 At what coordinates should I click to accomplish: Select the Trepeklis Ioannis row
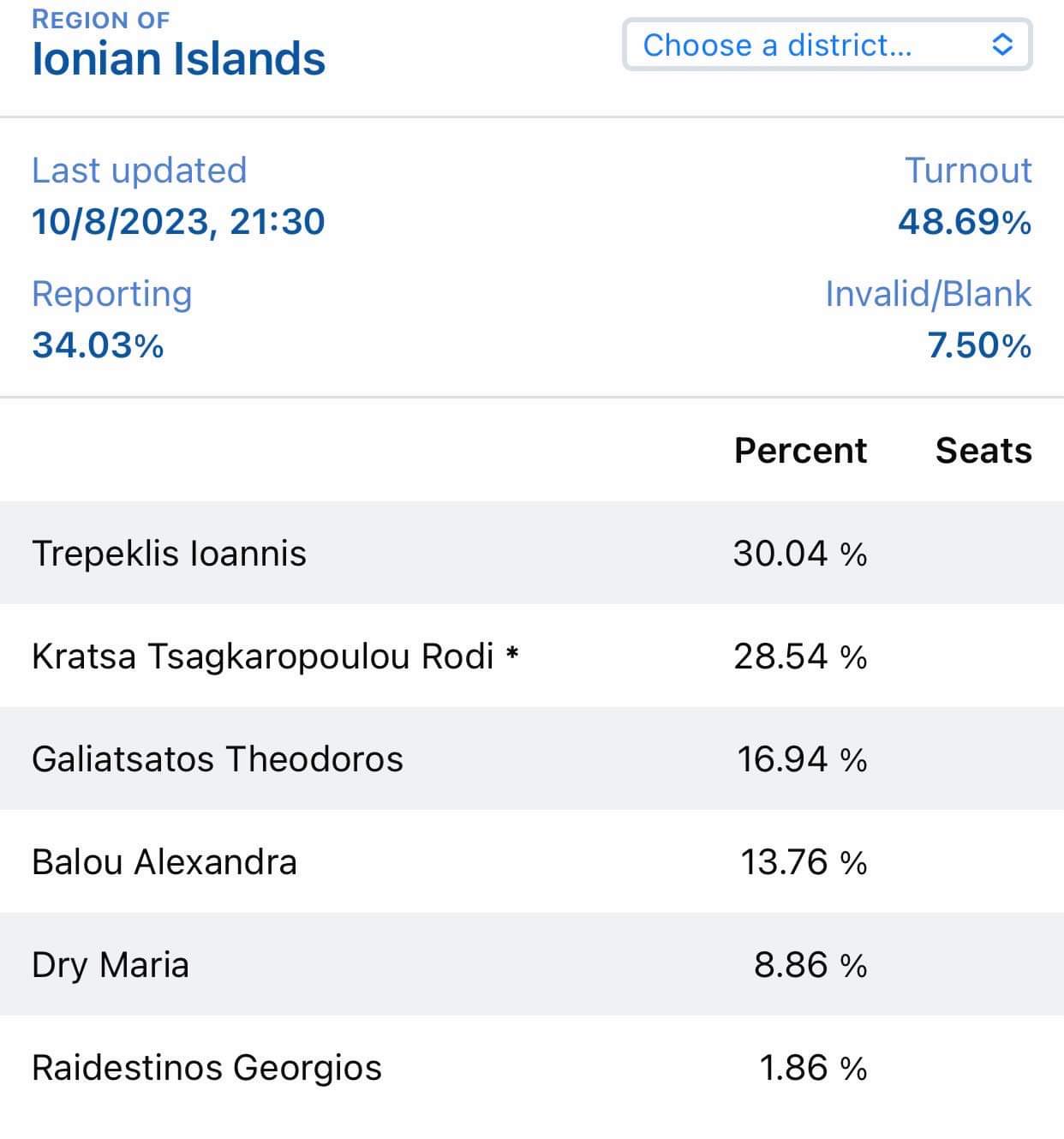[x=532, y=553]
